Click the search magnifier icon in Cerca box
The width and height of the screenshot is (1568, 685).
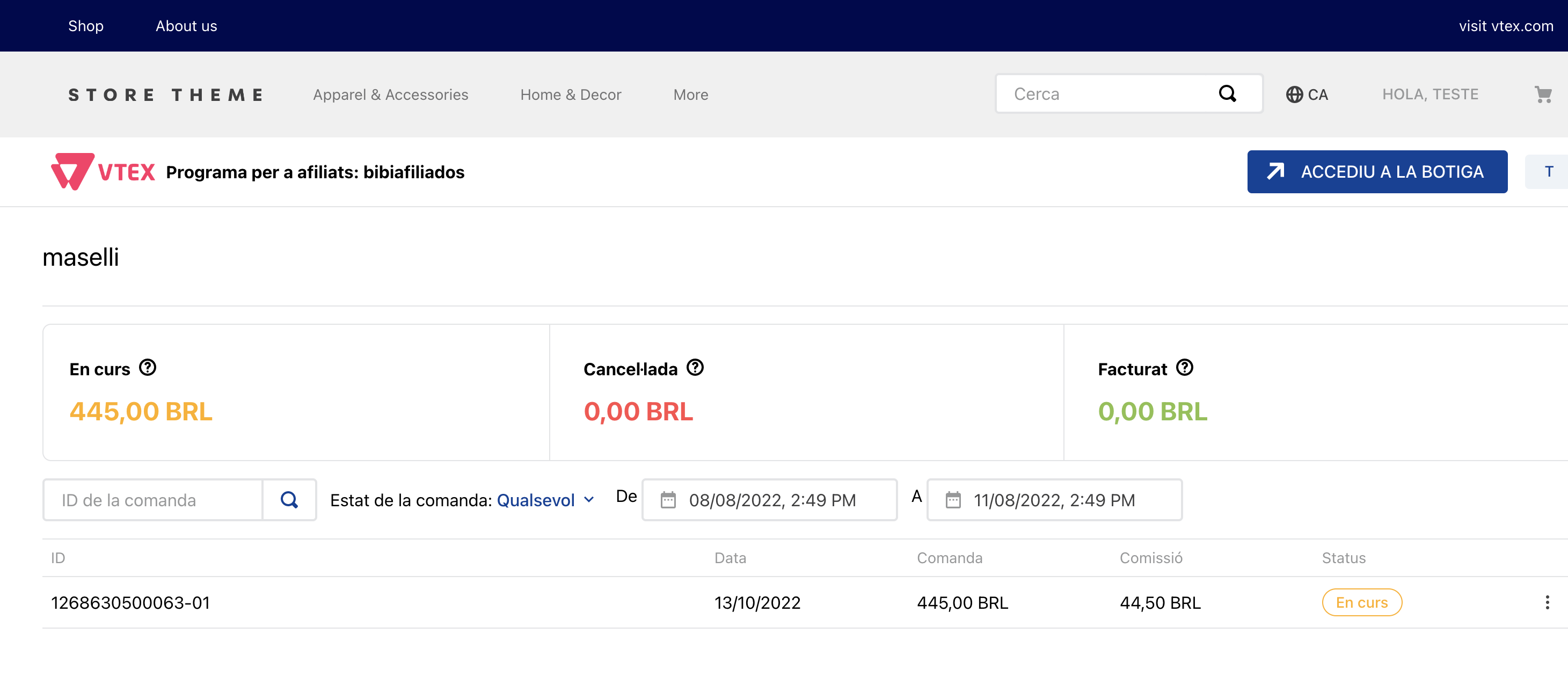pyautogui.click(x=1227, y=94)
